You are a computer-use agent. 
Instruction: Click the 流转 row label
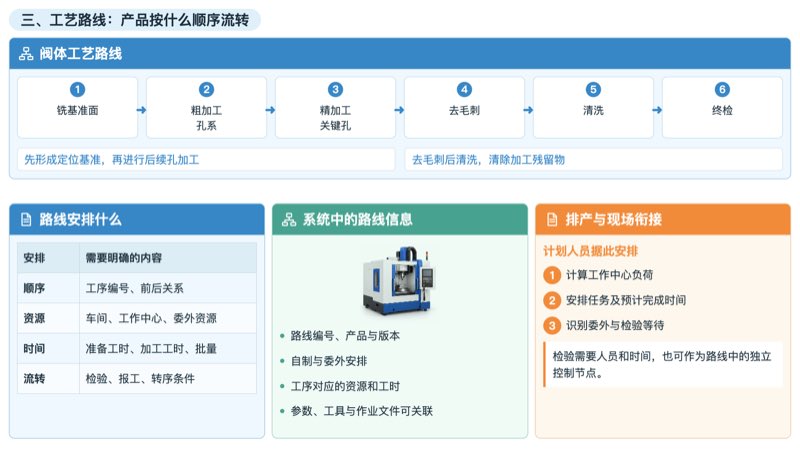click(x=34, y=378)
